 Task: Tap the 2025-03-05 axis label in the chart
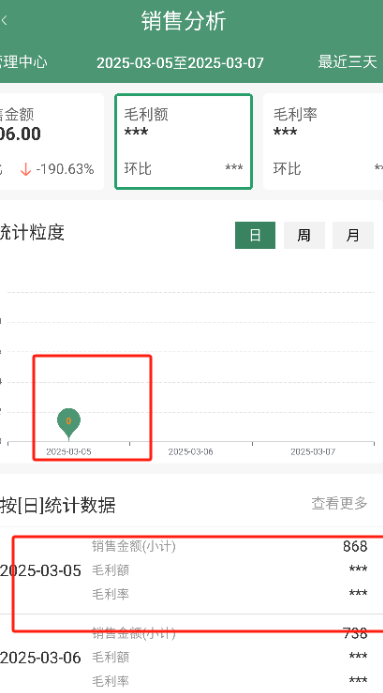point(68,452)
